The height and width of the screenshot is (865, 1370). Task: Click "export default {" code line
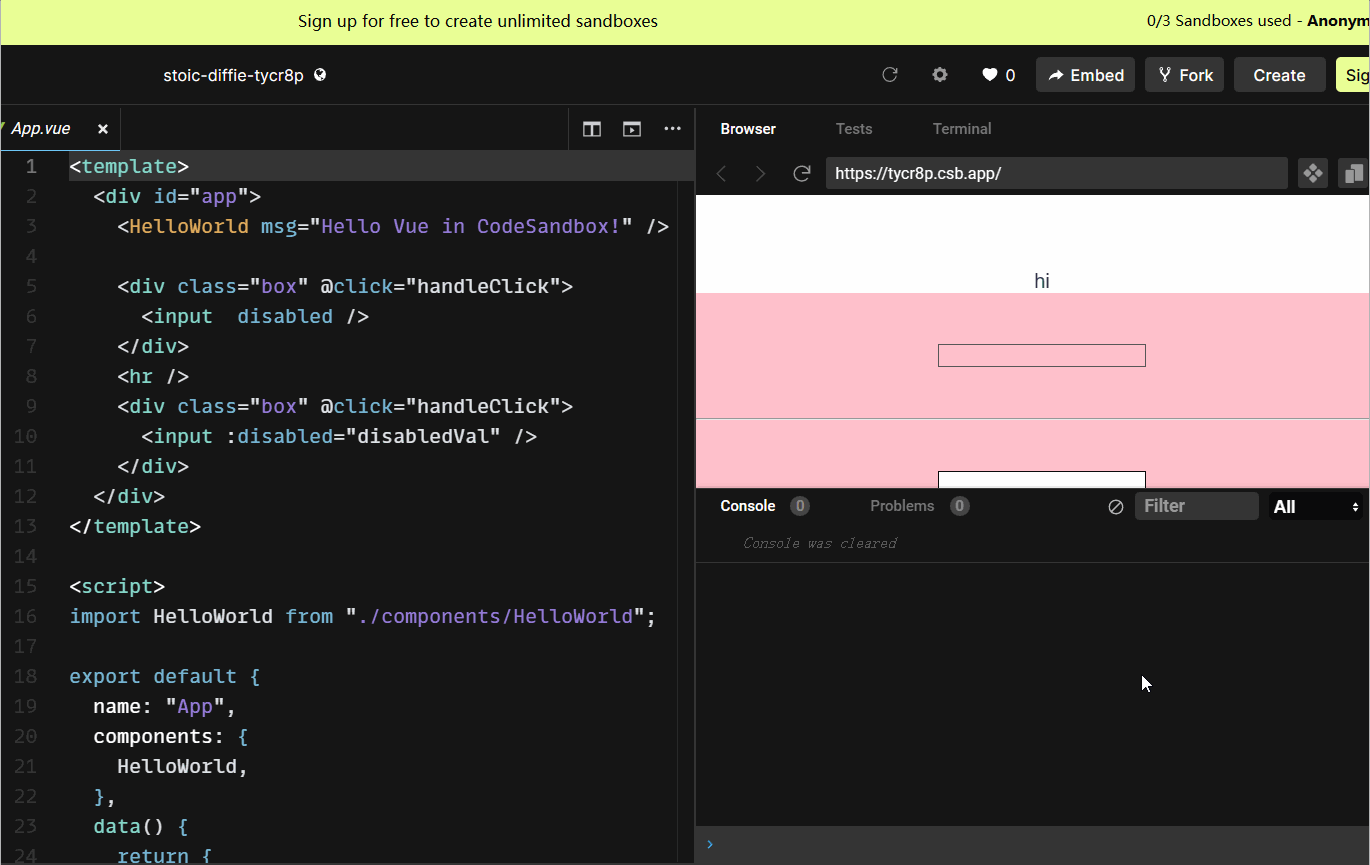(x=164, y=676)
